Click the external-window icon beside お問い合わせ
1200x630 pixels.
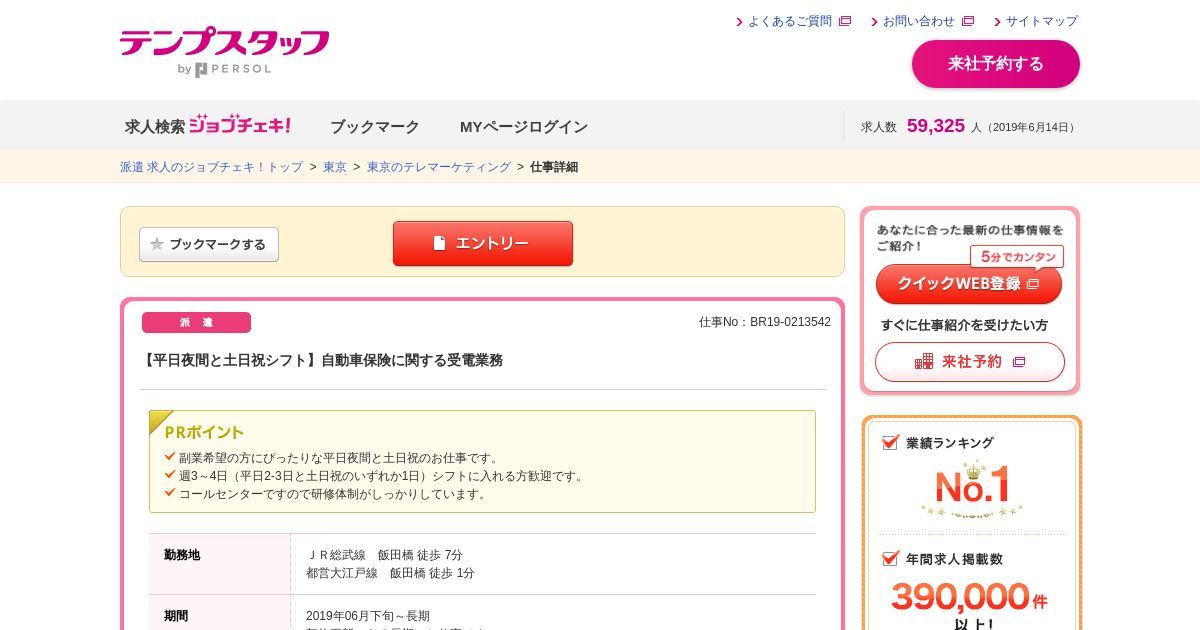(968, 21)
